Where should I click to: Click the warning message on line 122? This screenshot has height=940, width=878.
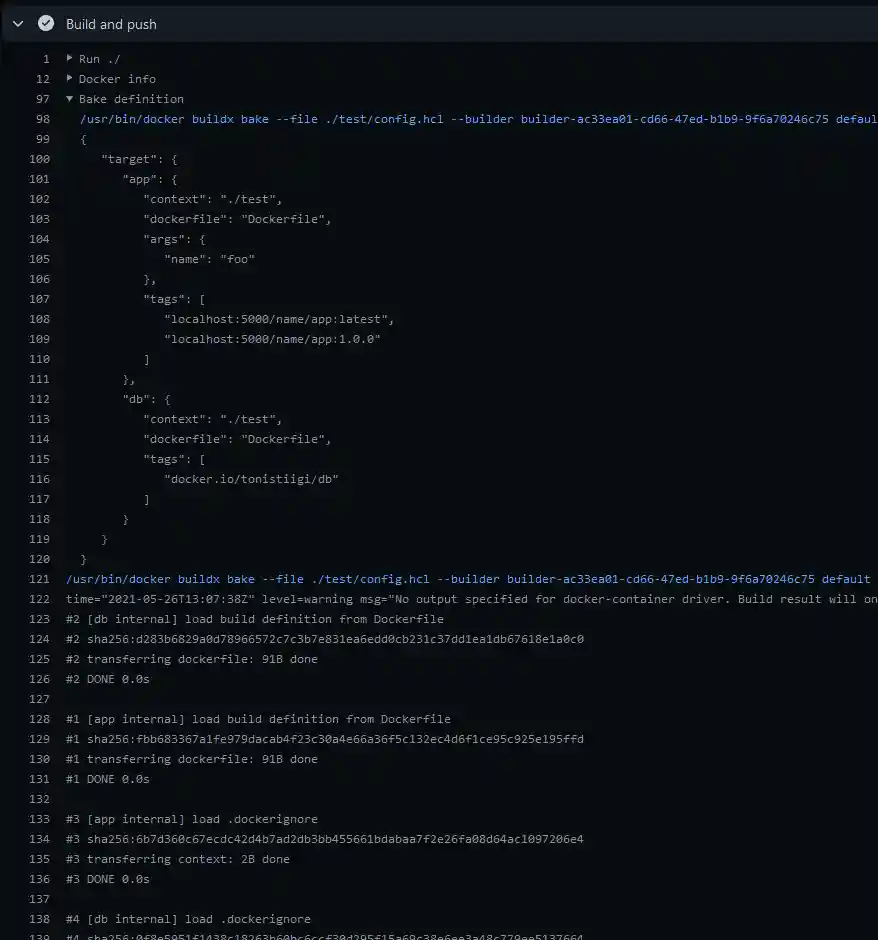coord(400,598)
